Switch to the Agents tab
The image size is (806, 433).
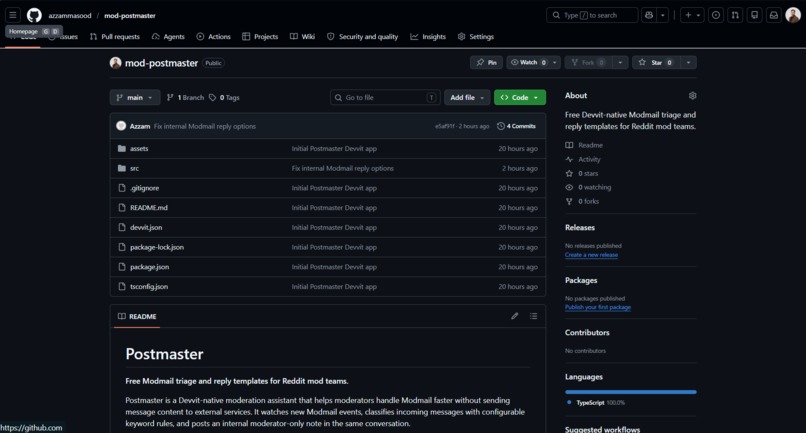(x=168, y=37)
